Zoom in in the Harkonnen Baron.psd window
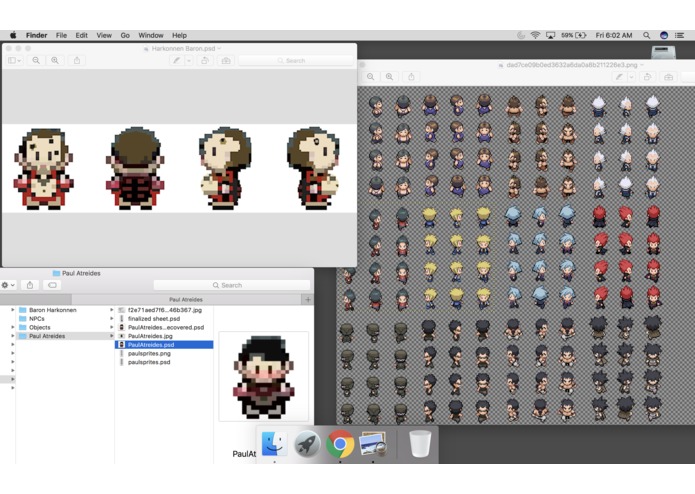The image size is (695, 494). click(x=55, y=60)
